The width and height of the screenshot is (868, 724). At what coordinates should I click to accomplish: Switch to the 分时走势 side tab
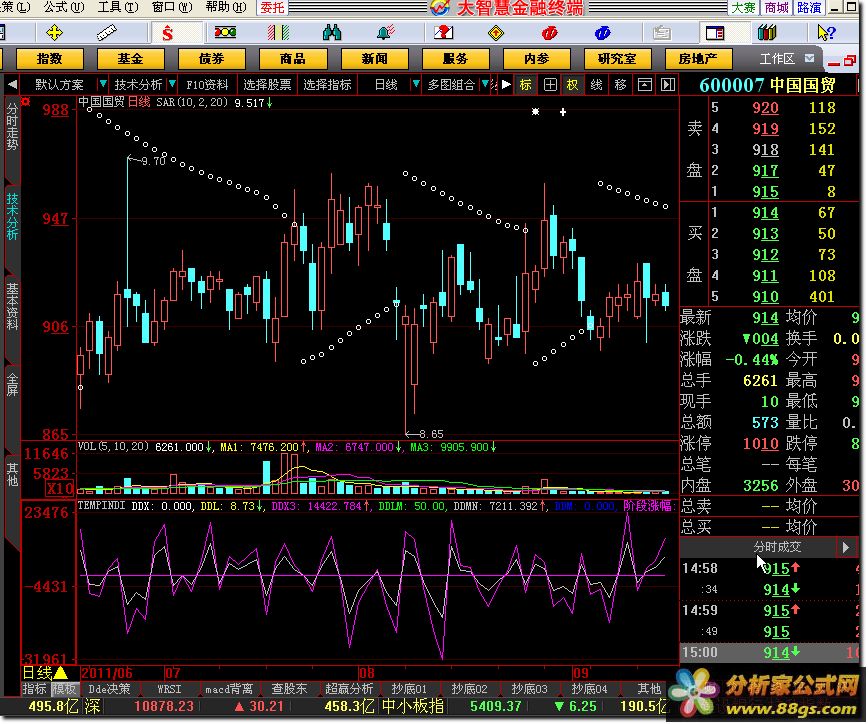(x=12, y=127)
